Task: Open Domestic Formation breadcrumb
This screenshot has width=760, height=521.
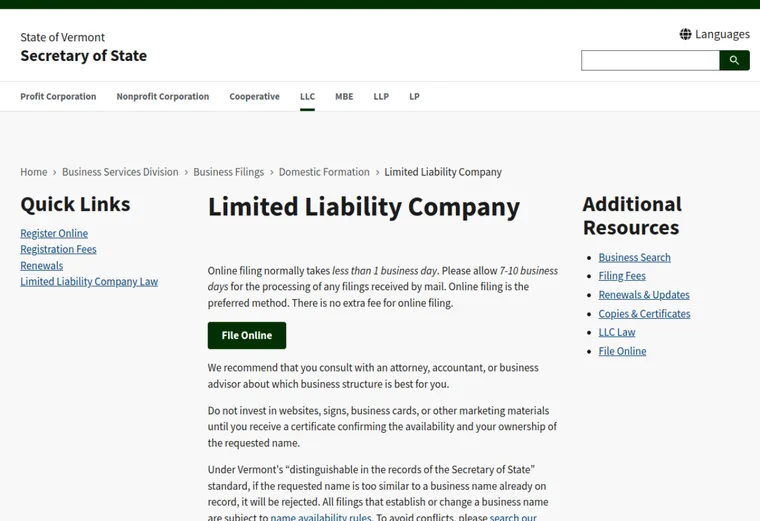Action: pyautogui.click(x=324, y=172)
